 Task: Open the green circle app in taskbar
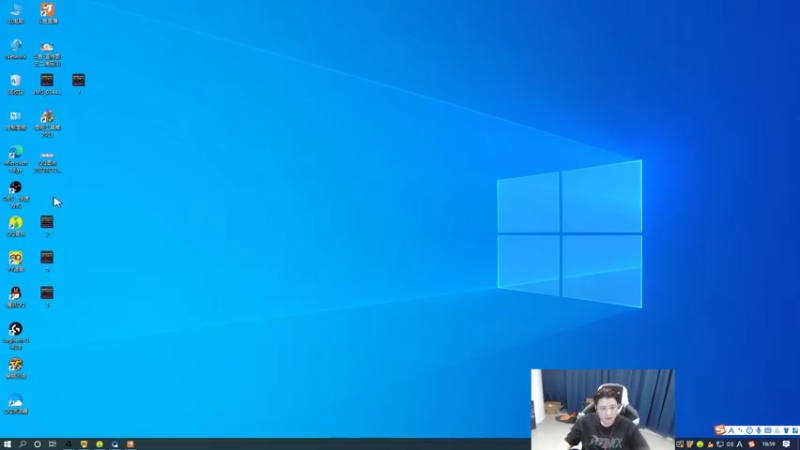99,444
